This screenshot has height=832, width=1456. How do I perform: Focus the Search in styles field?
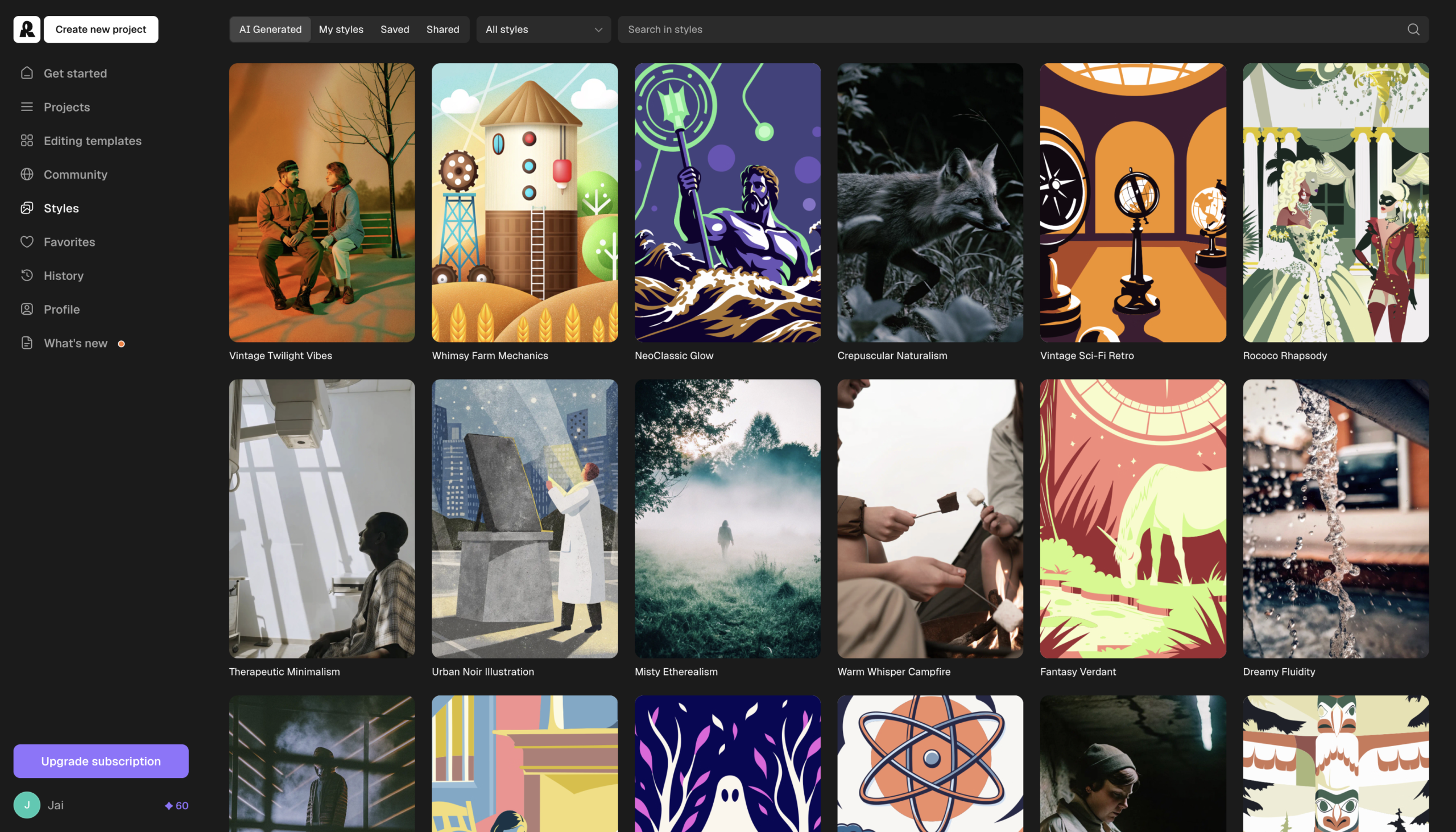click(1023, 29)
